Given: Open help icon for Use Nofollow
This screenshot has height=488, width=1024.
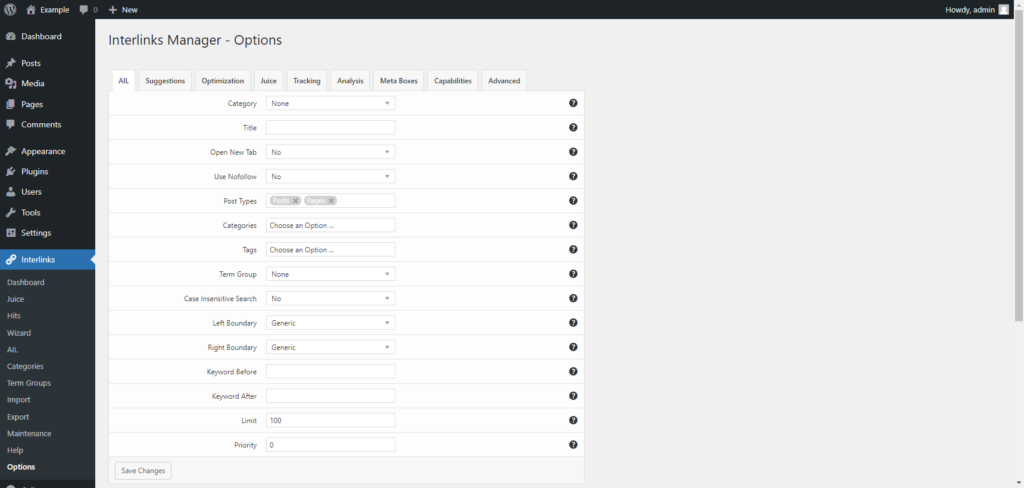Looking at the screenshot, I should click(573, 176).
